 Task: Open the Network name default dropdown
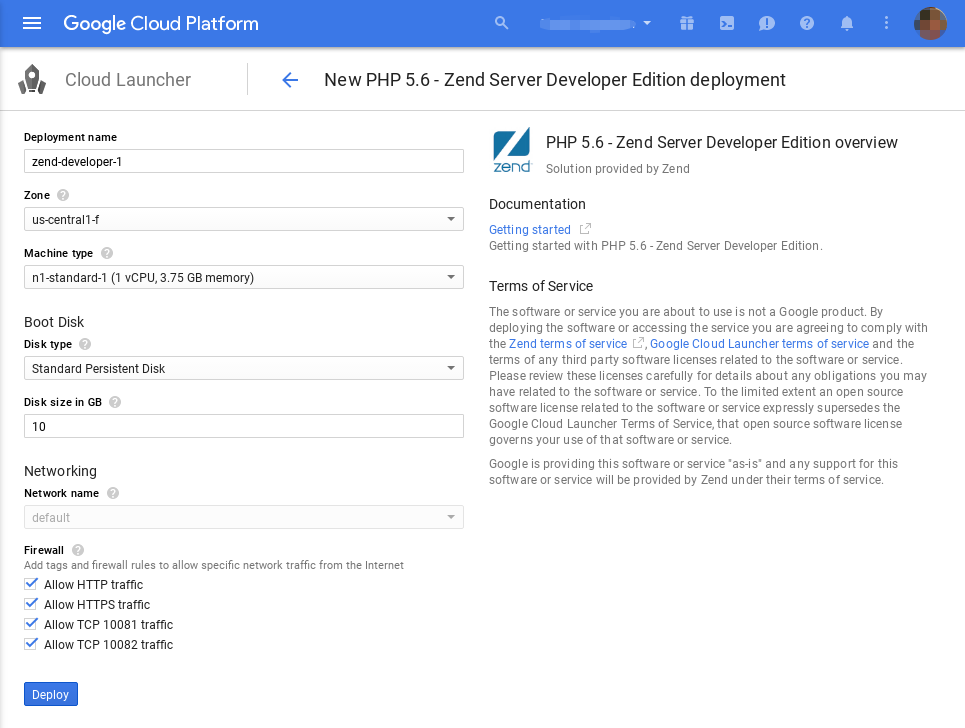(244, 517)
